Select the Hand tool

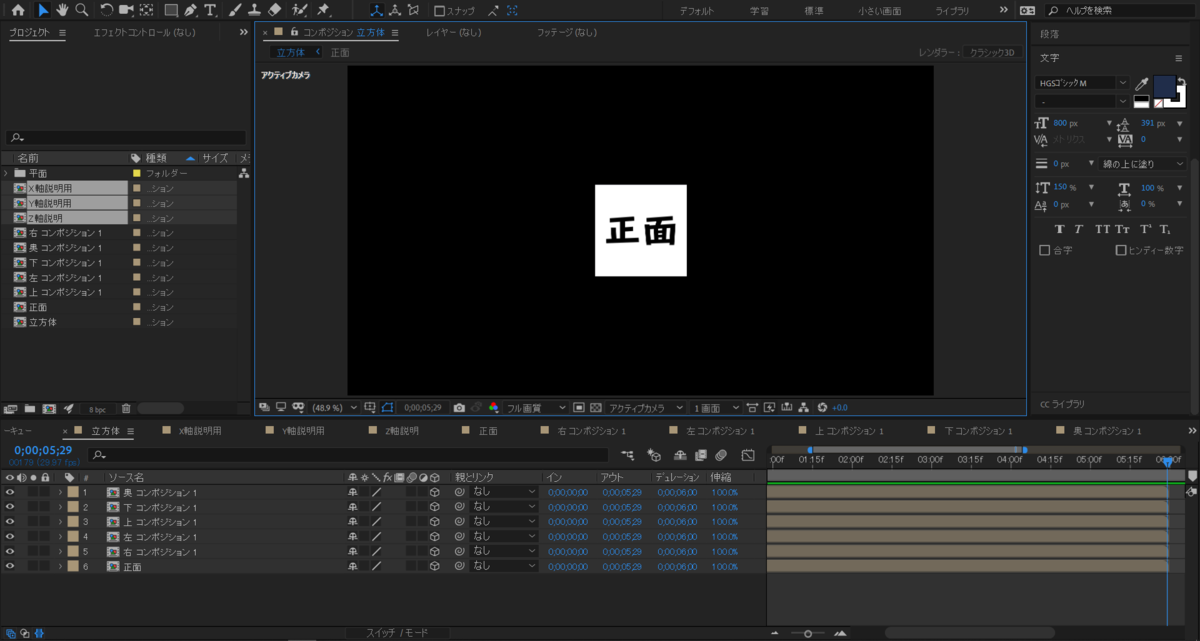(x=62, y=11)
